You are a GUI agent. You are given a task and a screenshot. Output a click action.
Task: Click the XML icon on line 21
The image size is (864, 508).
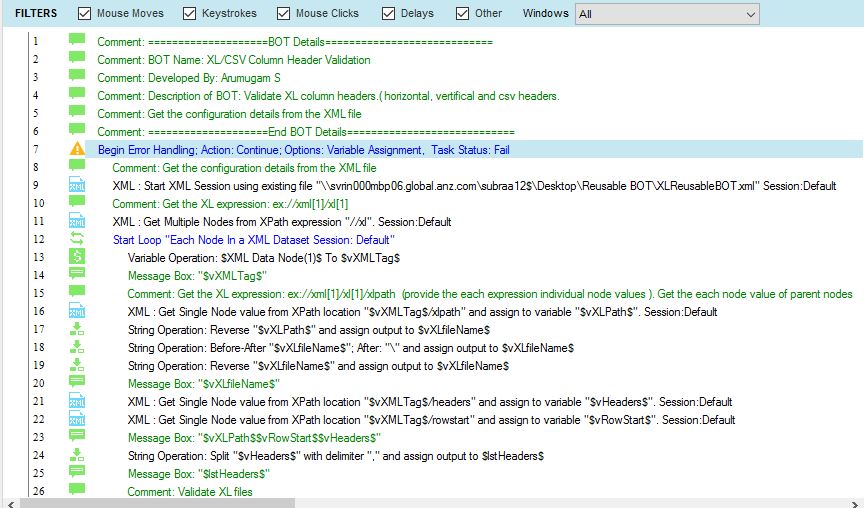pyautogui.click(x=77, y=401)
